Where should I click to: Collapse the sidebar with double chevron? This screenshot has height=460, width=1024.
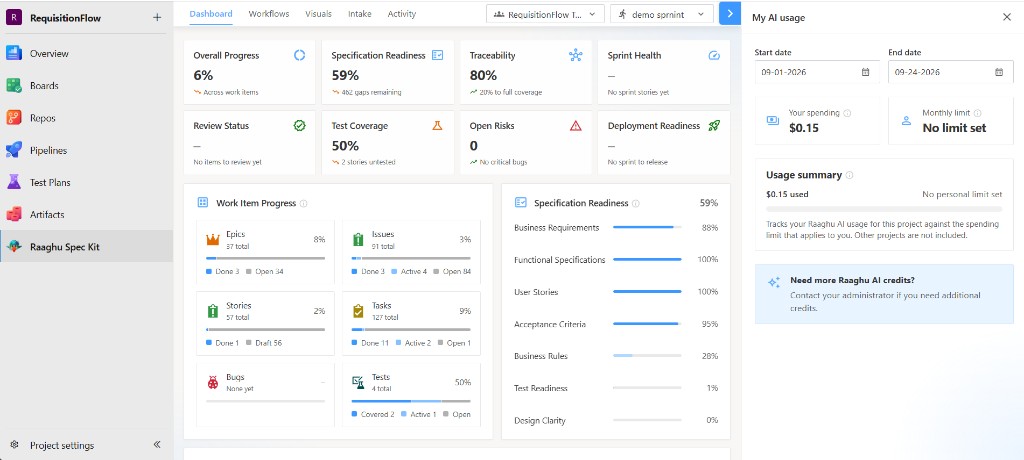157,444
